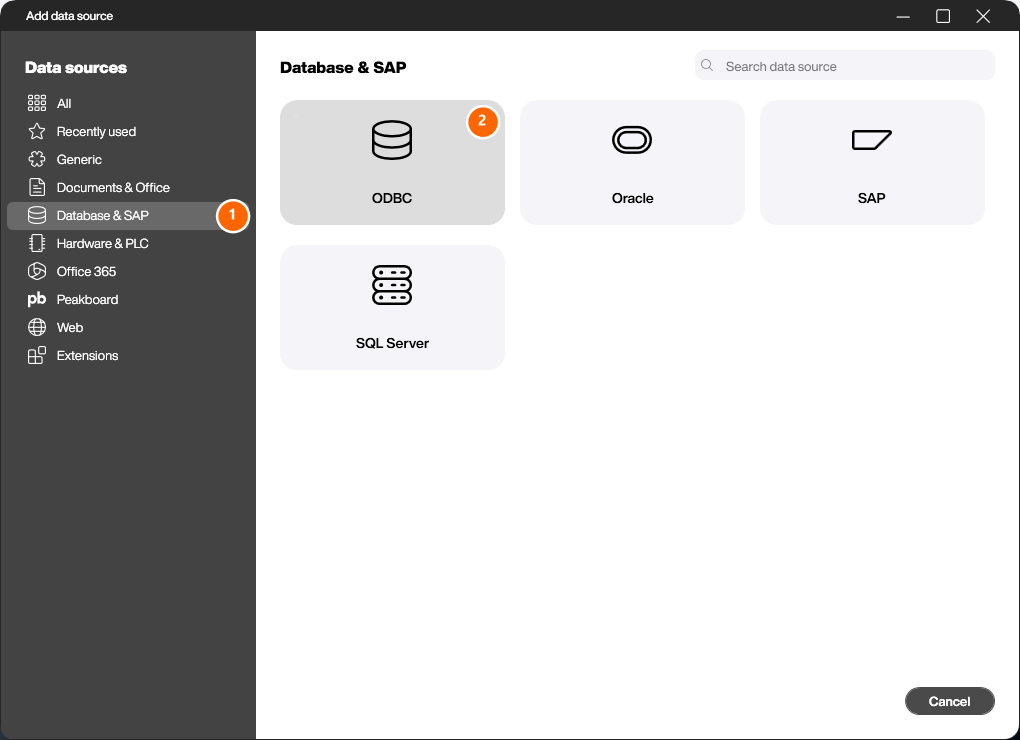Click the Recently used star icon
Viewport: 1020px width, 740px height.
pos(37,131)
